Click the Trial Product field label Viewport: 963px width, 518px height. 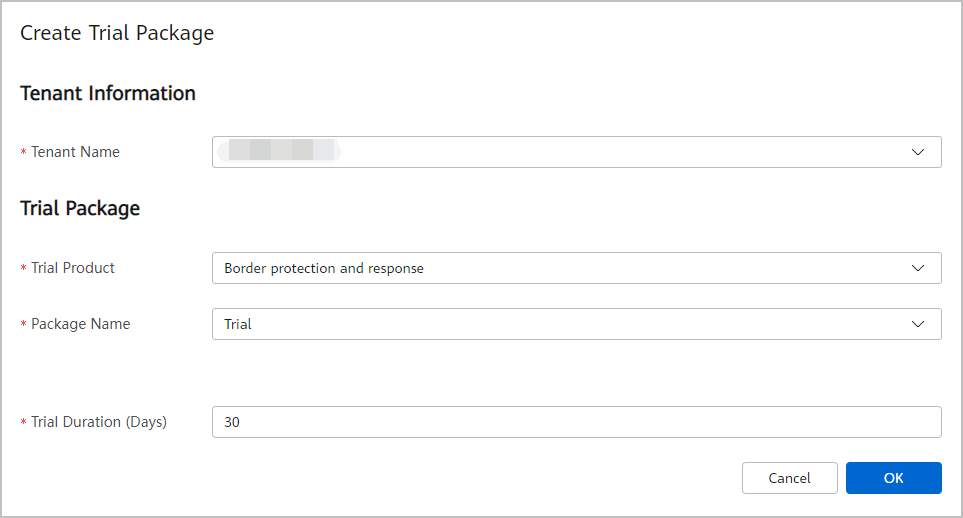tap(73, 268)
